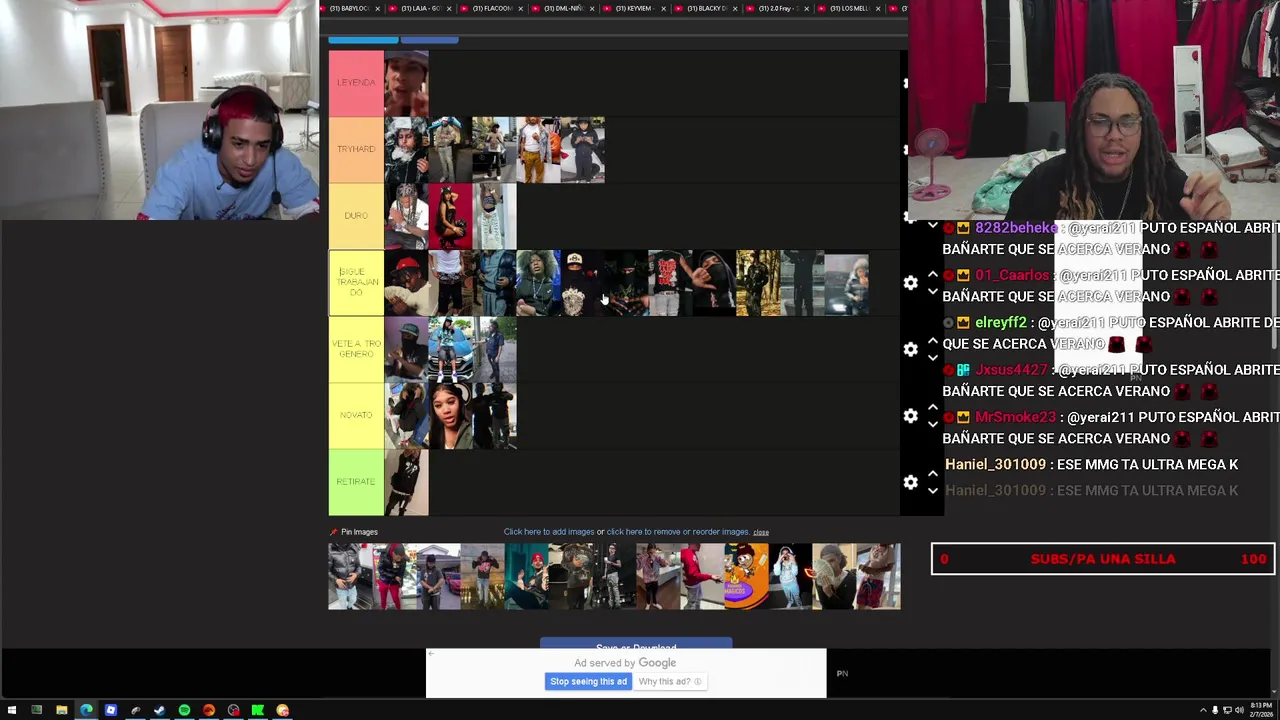Click the ad's back arrow icon
1280x720 pixels.
coord(431,654)
